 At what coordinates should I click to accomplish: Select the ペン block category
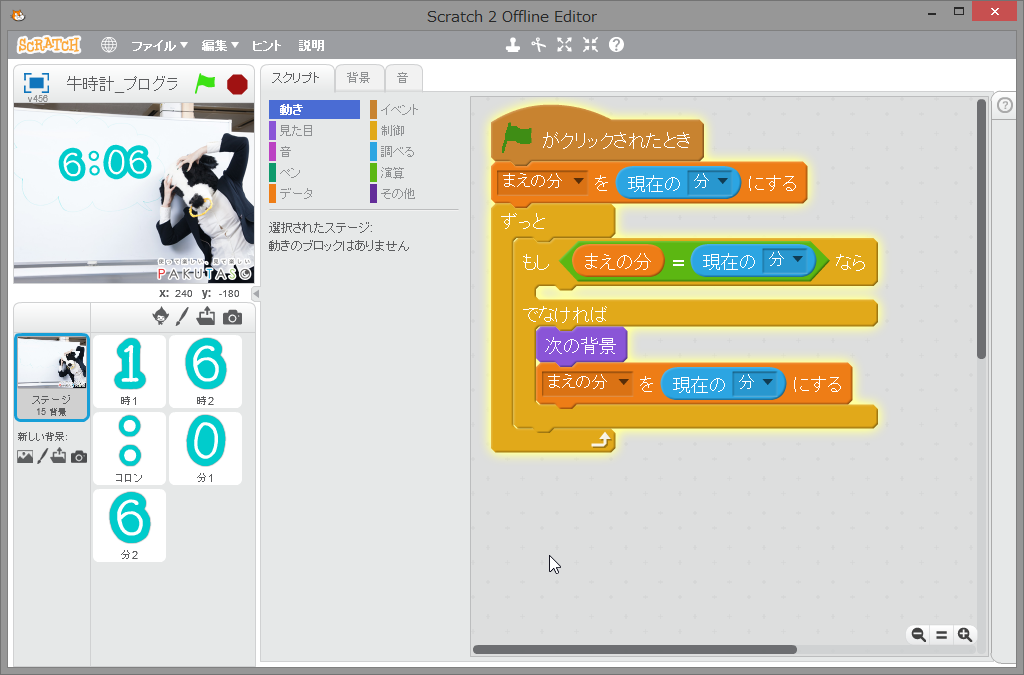(x=314, y=172)
